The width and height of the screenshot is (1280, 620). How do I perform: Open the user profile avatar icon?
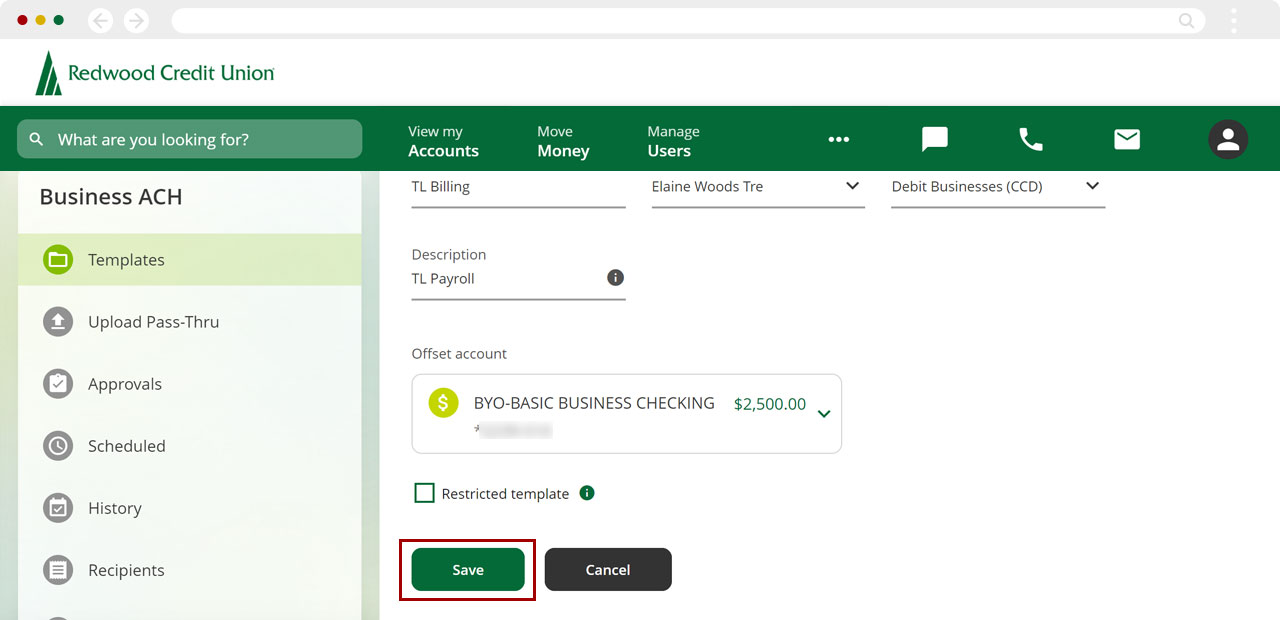(1228, 139)
